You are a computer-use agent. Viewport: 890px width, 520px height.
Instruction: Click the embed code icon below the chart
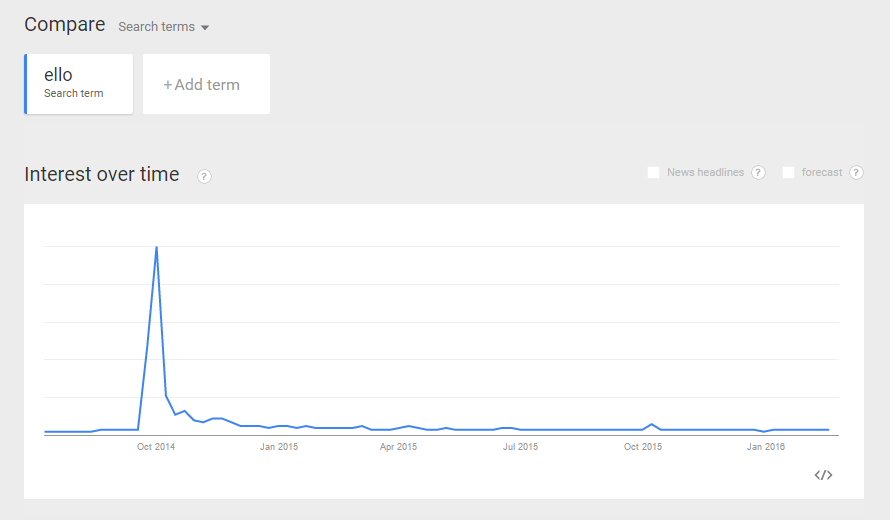(x=823, y=475)
